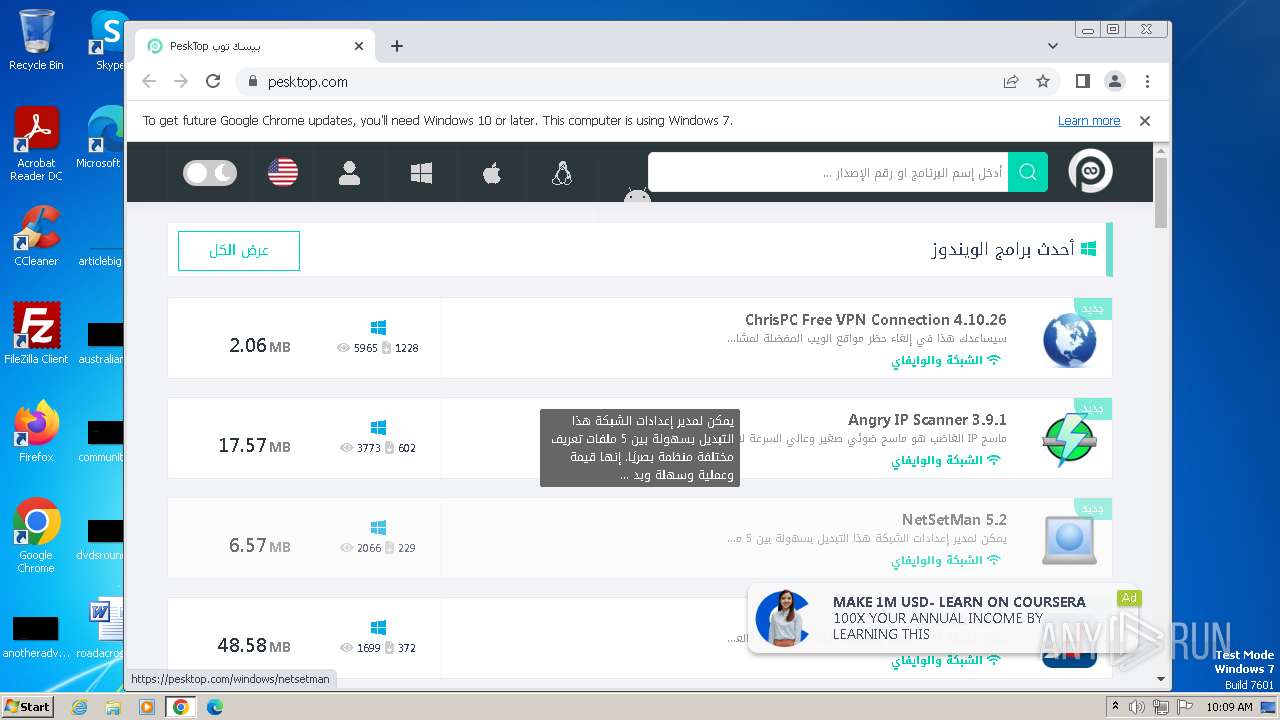Open Angry IP Scanner 3.9.1 link
1280x720 pixels.
(927, 420)
